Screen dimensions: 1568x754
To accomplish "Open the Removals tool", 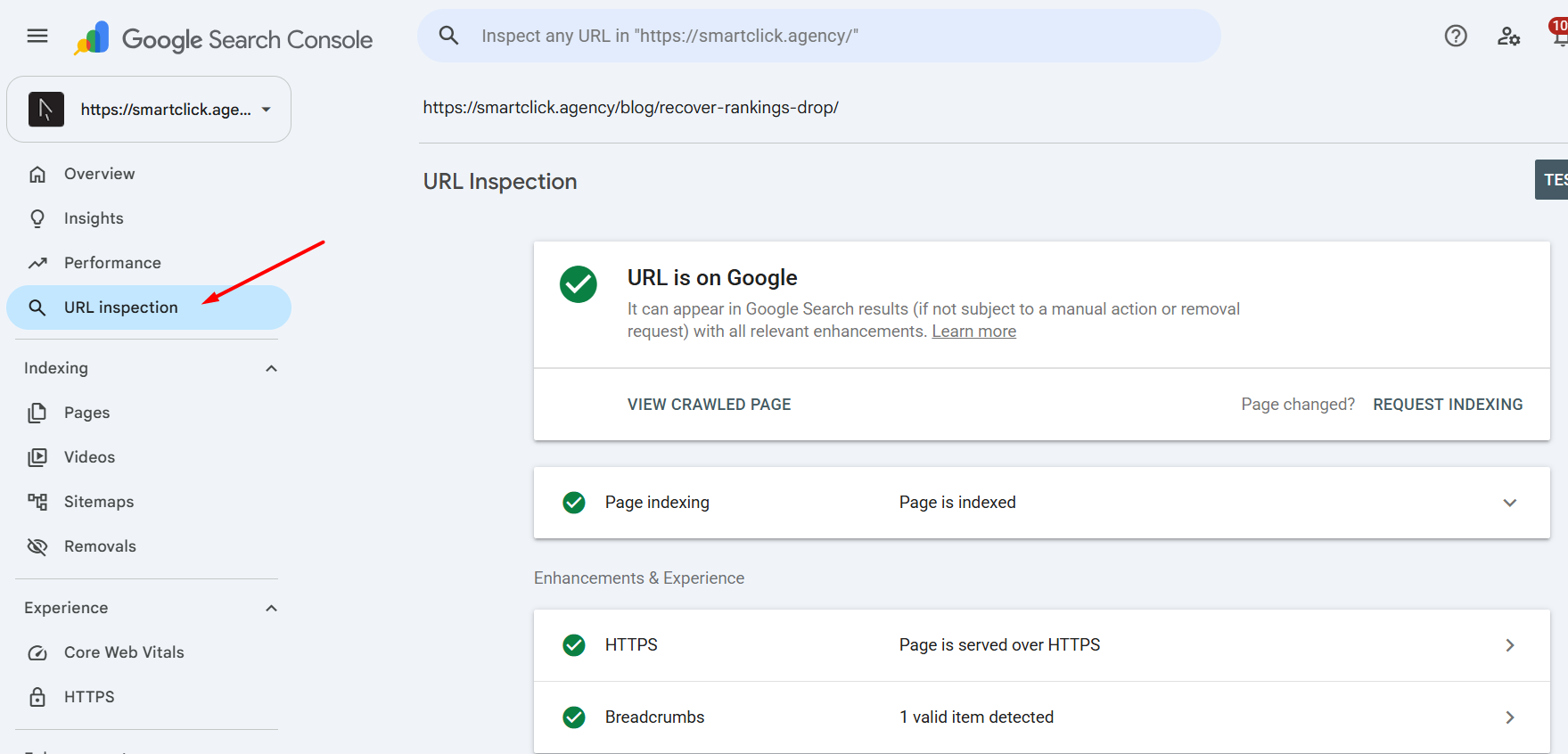I will (x=149, y=546).
